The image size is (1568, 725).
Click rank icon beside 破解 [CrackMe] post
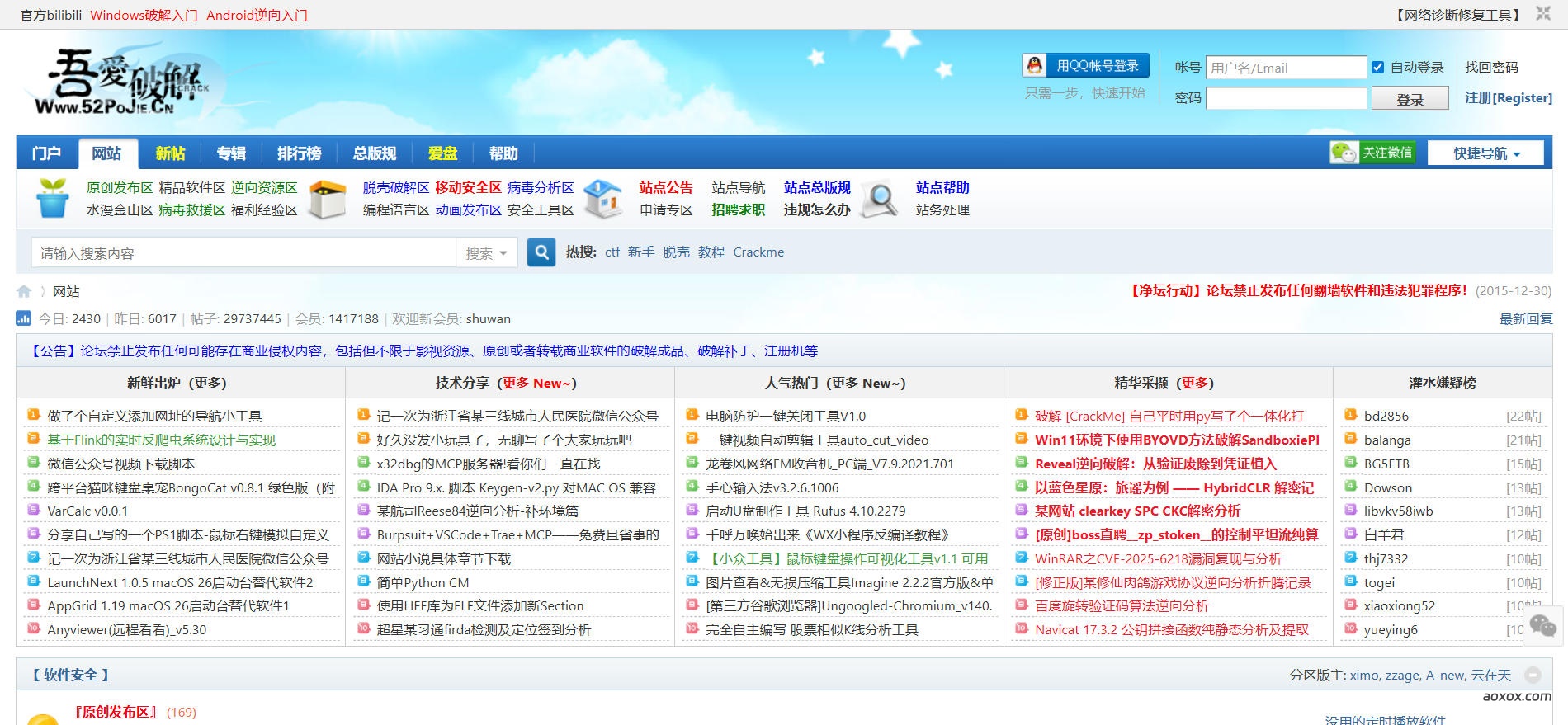pyautogui.click(x=1022, y=415)
